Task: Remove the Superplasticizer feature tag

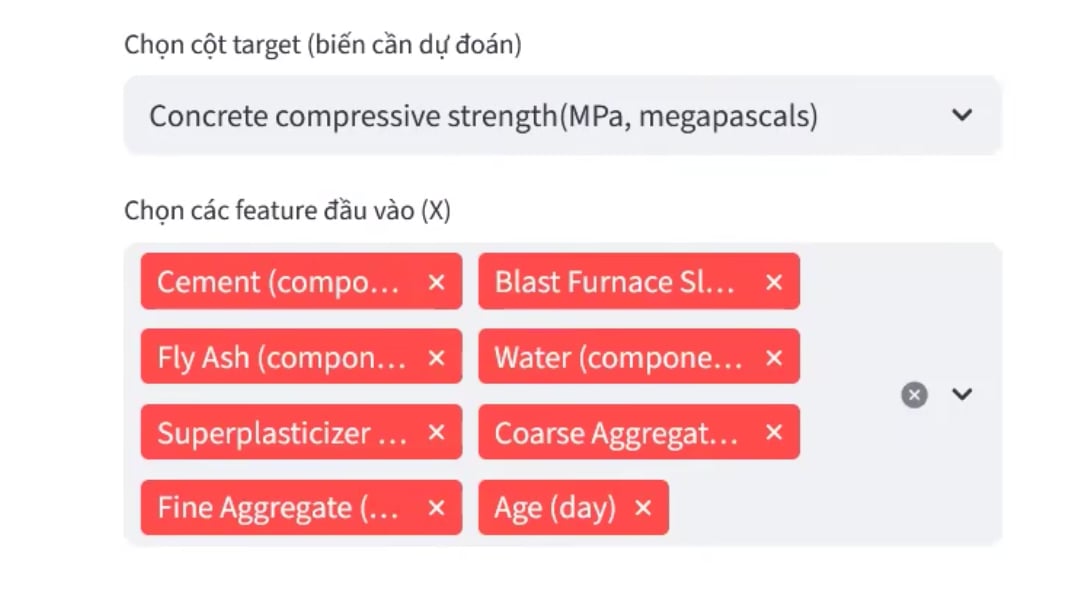Action: 436,433
